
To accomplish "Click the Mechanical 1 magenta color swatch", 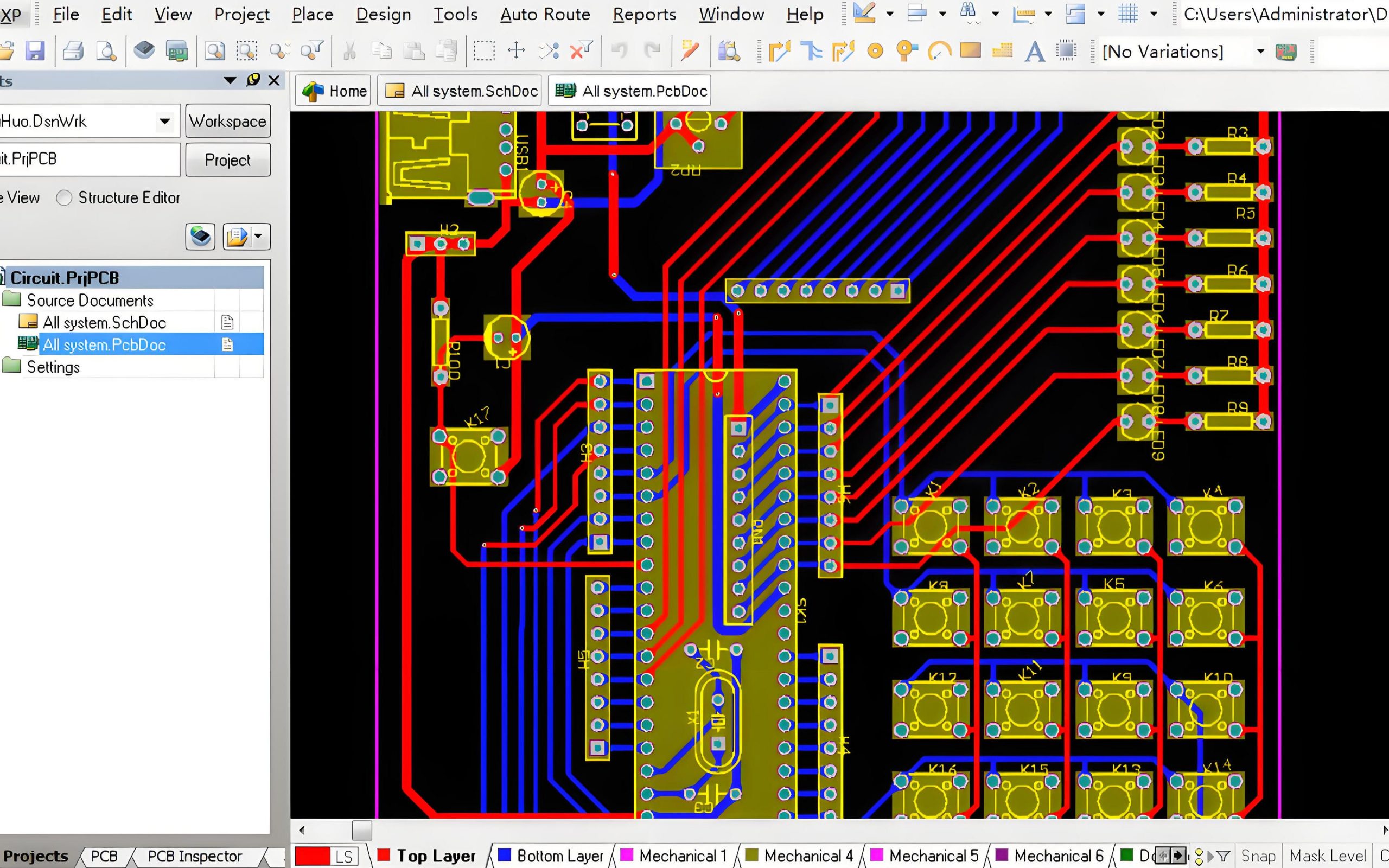I will (x=627, y=855).
